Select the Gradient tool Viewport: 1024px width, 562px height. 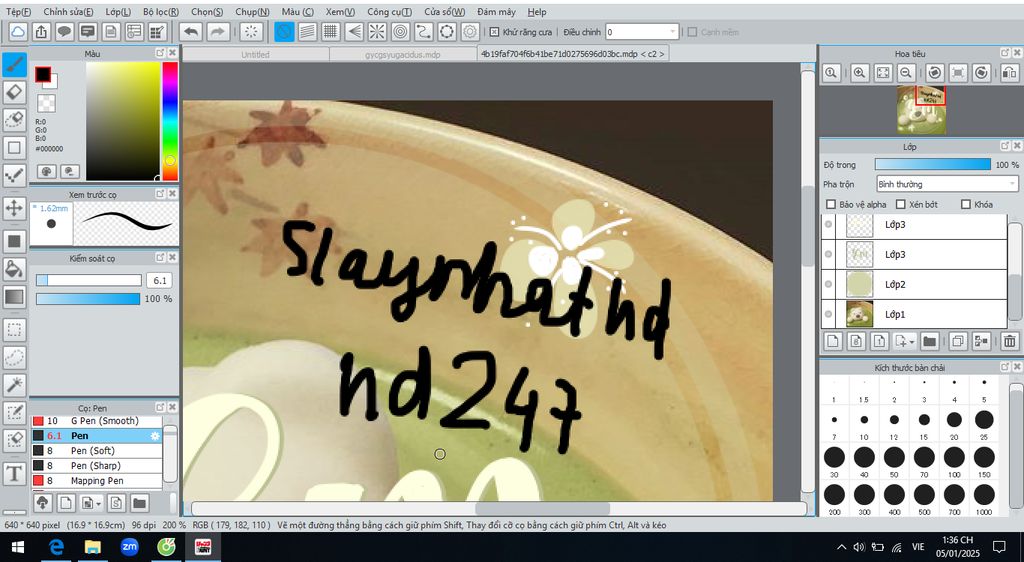[14, 297]
